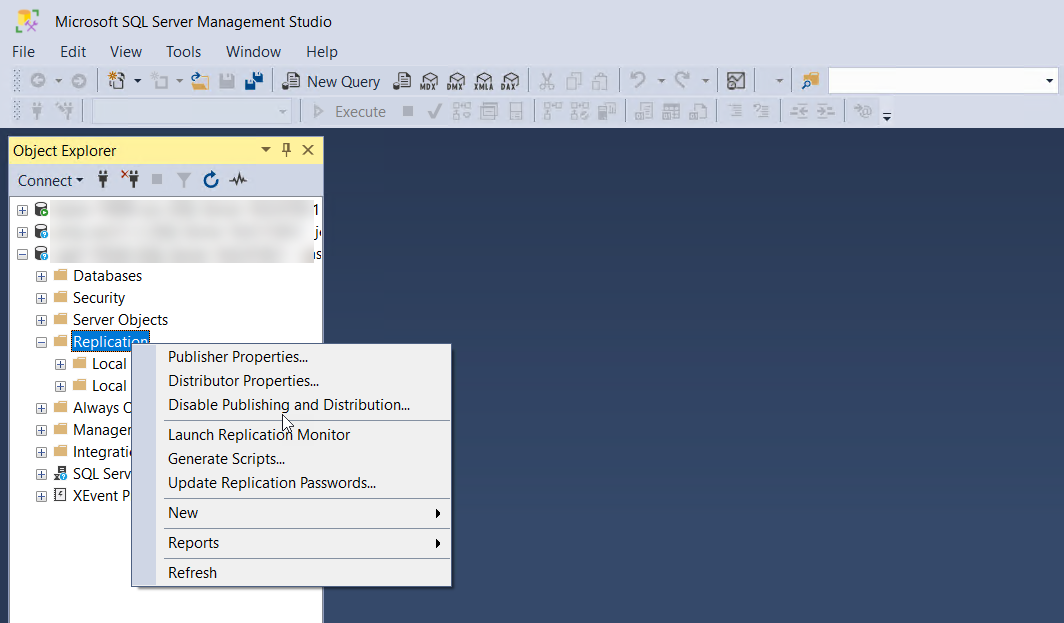Click the New Project toolbar icon
1064x623 pixels.
click(117, 81)
